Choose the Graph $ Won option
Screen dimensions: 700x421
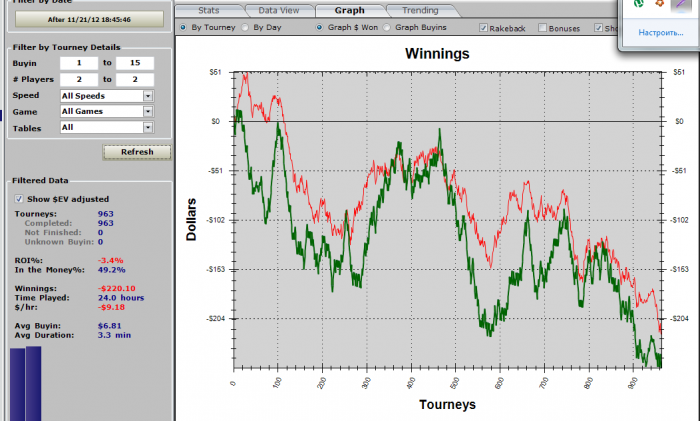319,28
